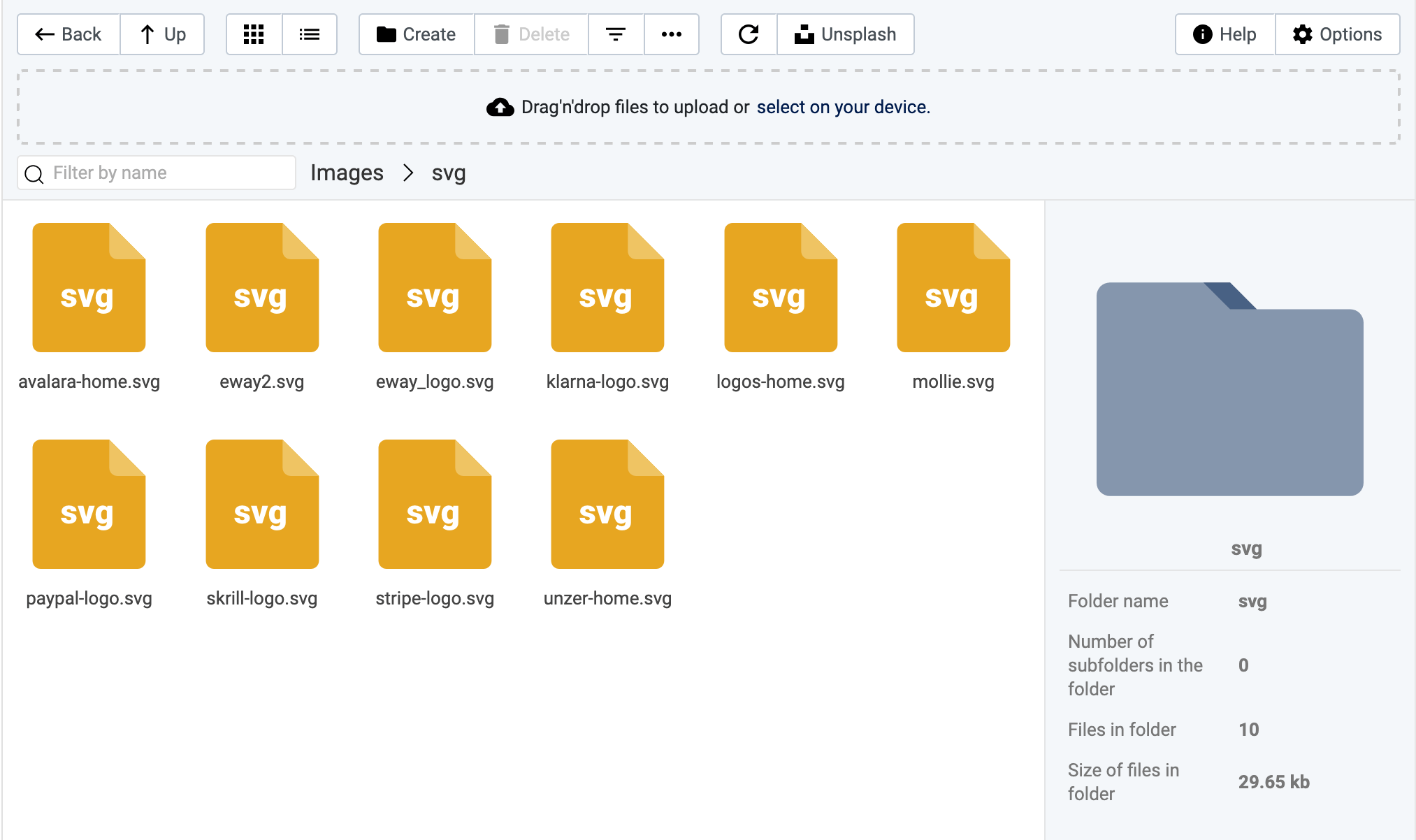Select the klarna-logo.svg file
This screenshot has width=1416, height=840.
(x=607, y=288)
